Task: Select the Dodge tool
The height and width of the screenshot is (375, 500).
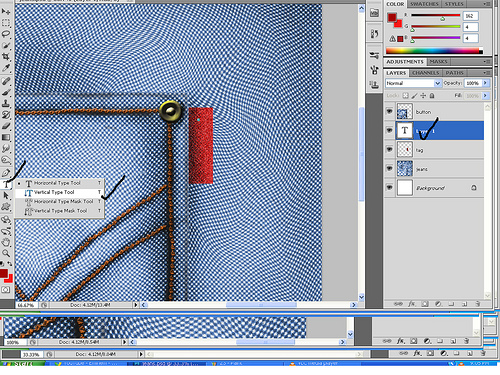Action: click(x=6, y=160)
